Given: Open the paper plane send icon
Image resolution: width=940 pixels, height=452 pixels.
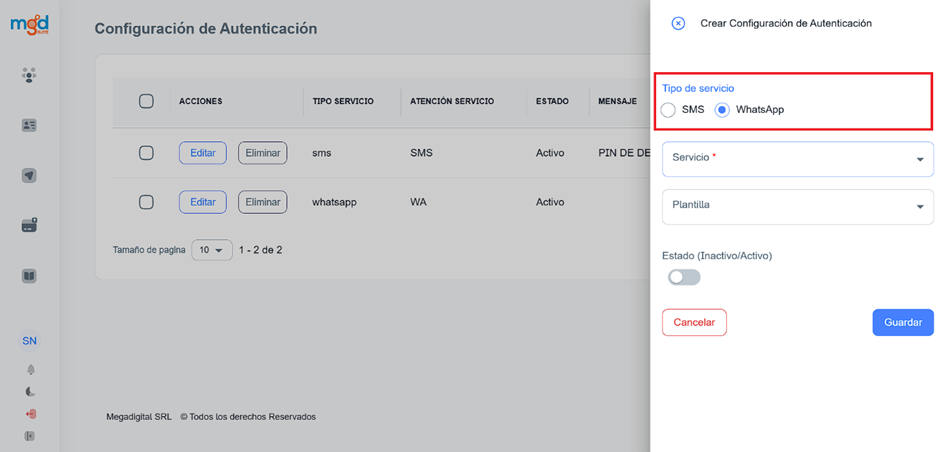Looking at the screenshot, I should click(x=30, y=176).
